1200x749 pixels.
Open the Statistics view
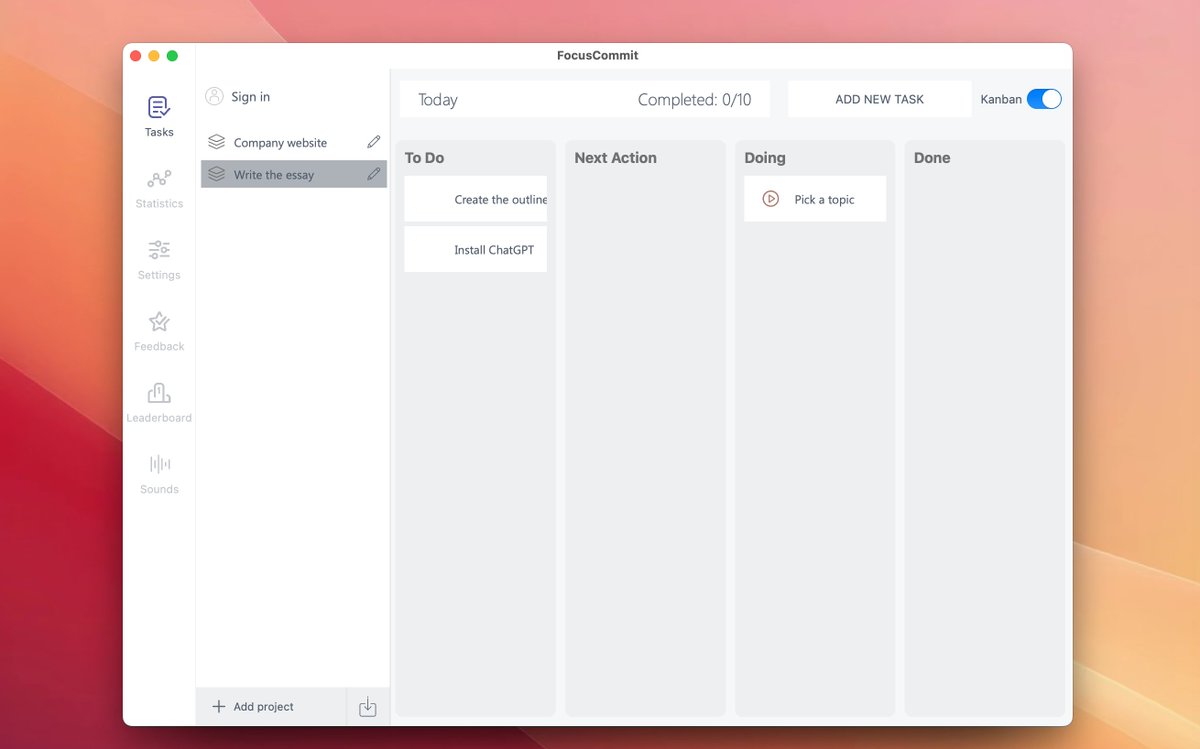pyautogui.click(x=159, y=188)
